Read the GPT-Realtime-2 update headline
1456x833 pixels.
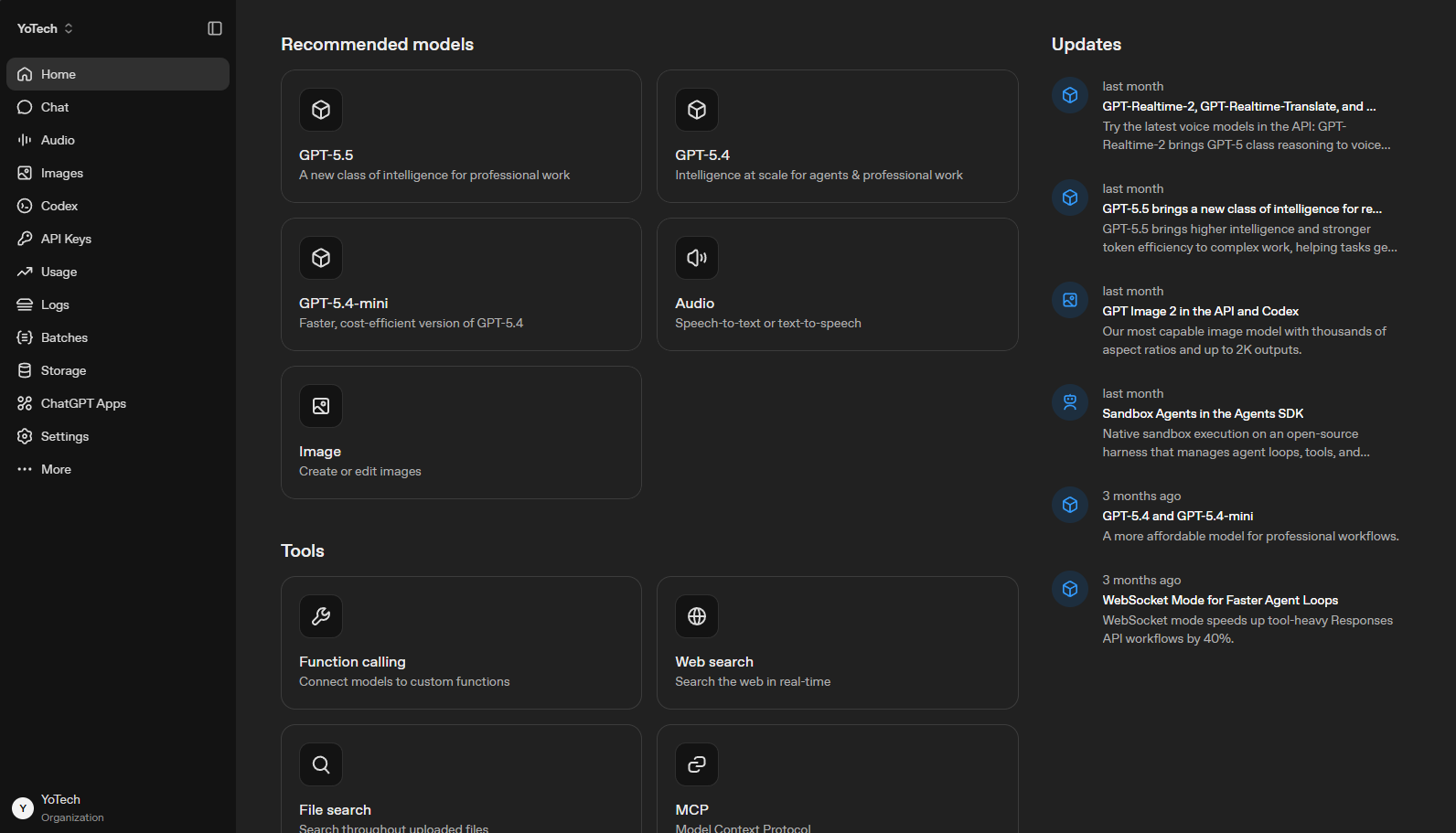click(x=1239, y=107)
